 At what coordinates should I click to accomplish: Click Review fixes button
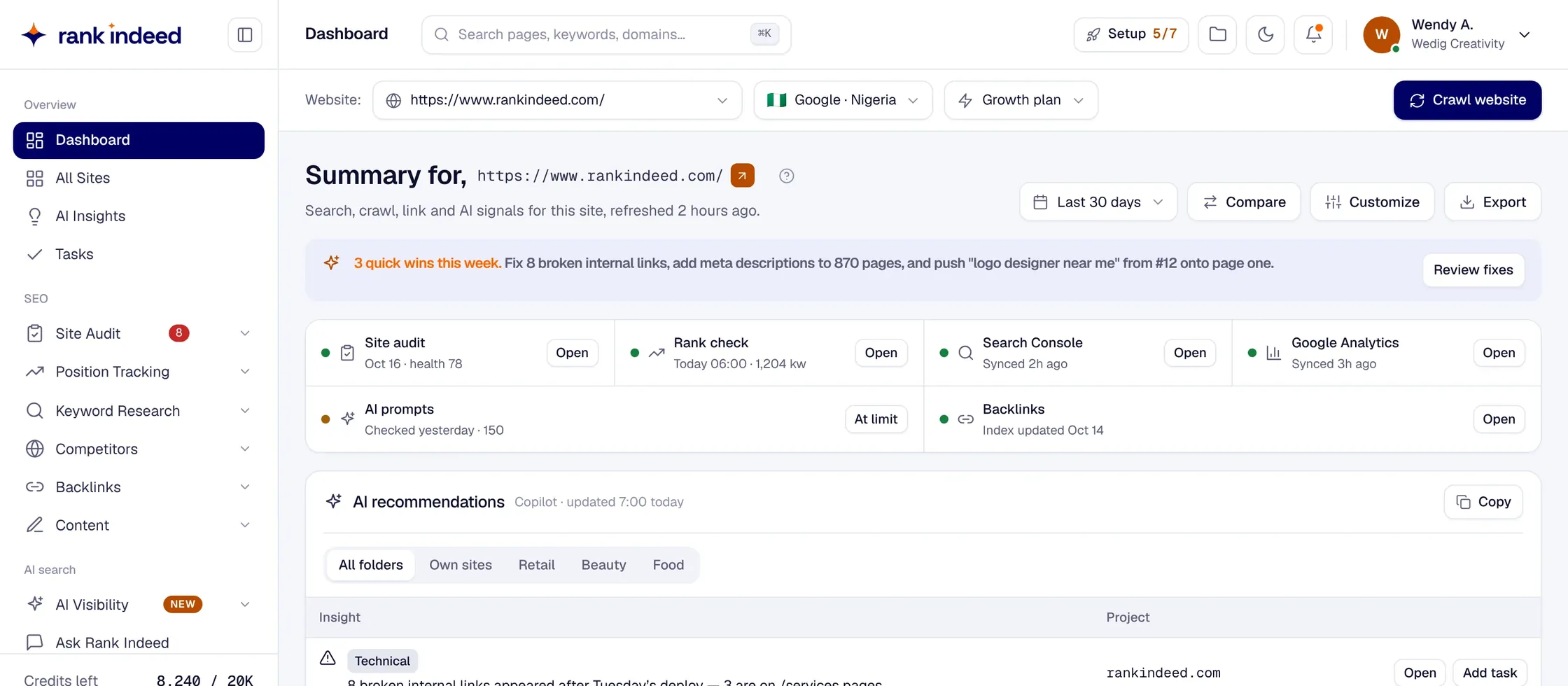pos(1473,269)
